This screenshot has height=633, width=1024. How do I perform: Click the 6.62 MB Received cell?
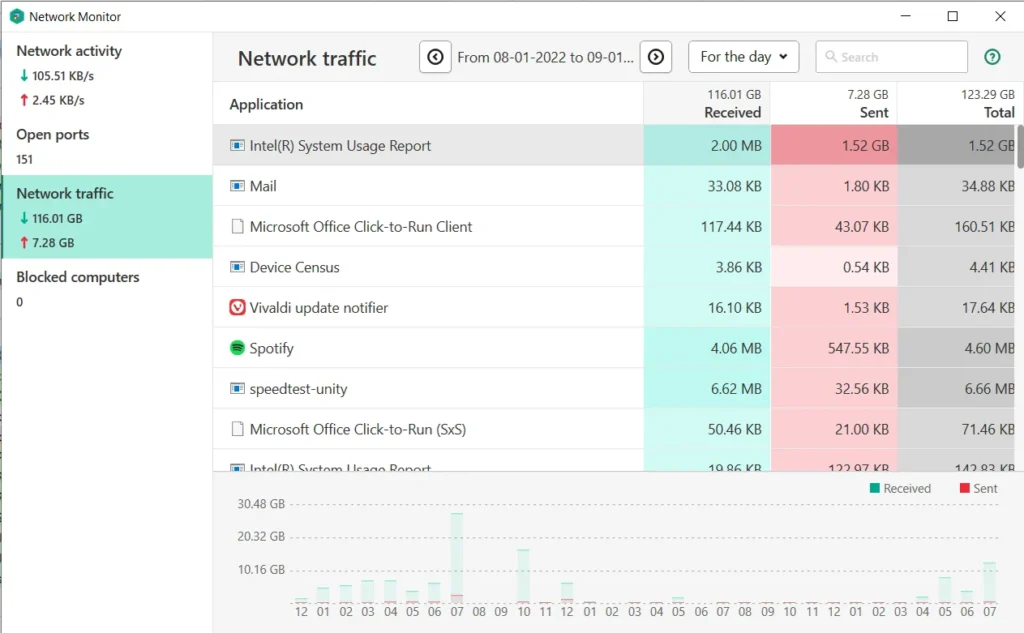click(707, 388)
